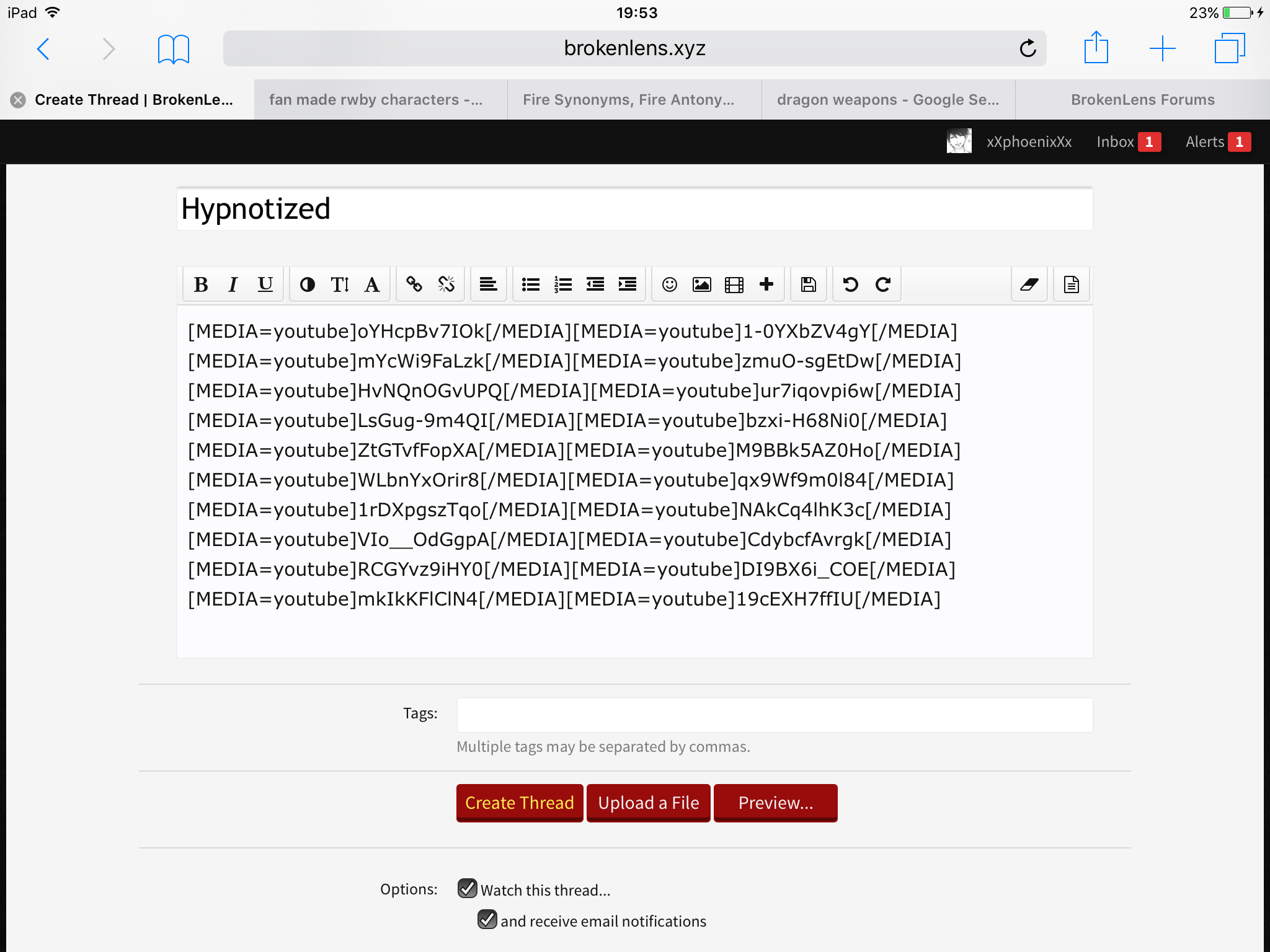
Task: Open the smilies picker
Action: tap(669, 284)
